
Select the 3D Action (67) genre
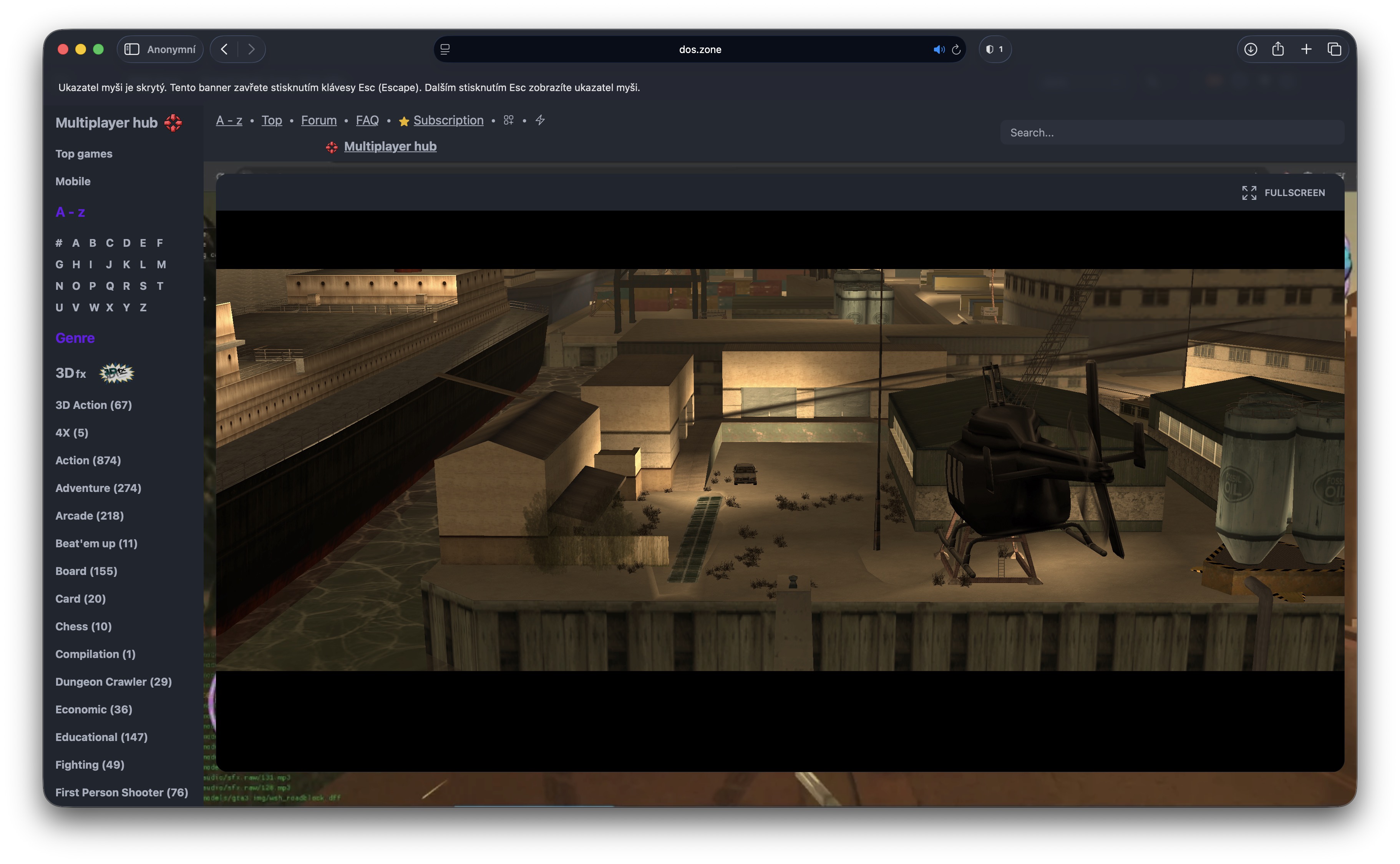pyautogui.click(x=93, y=405)
